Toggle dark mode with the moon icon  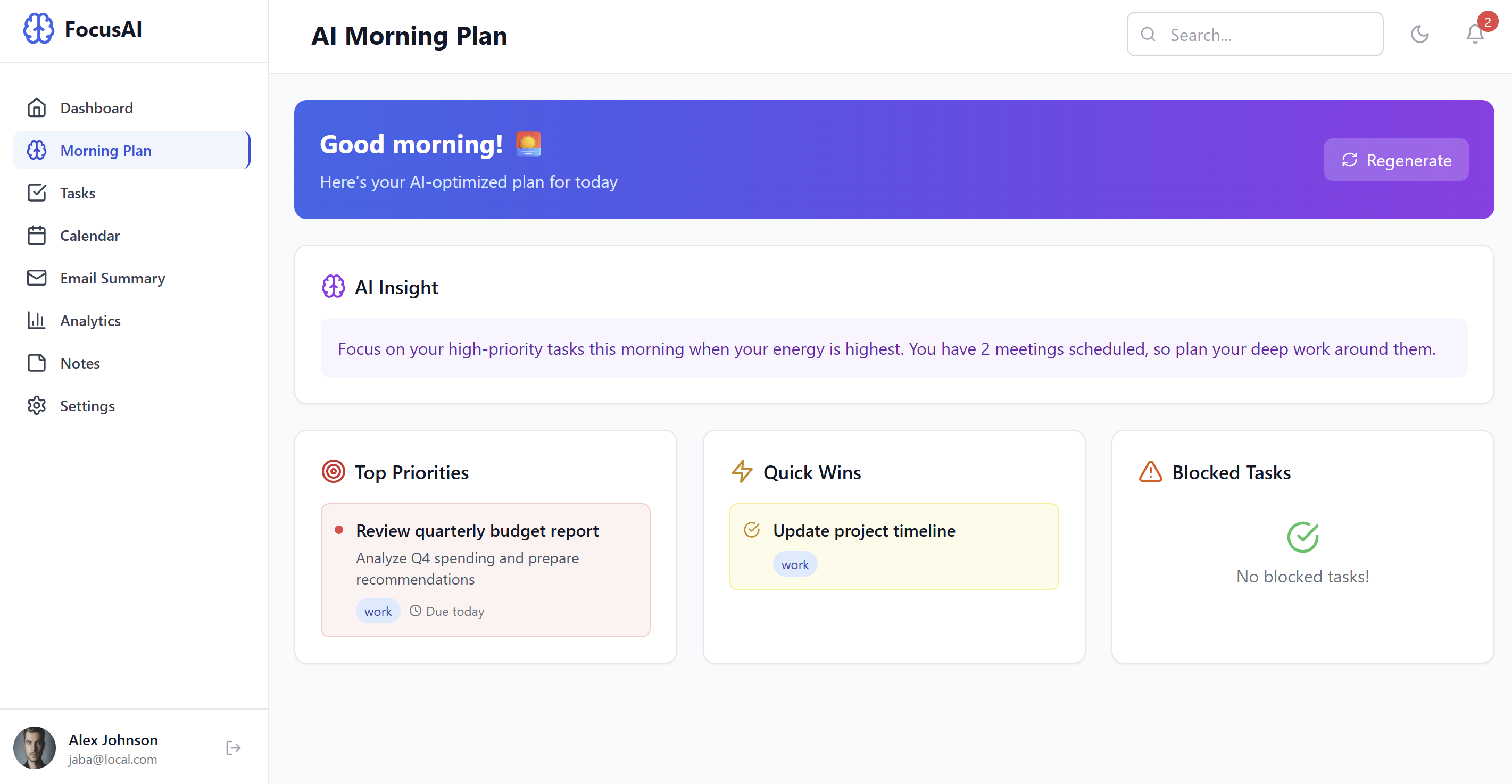pyautogui.click(x=1420, y=34)
